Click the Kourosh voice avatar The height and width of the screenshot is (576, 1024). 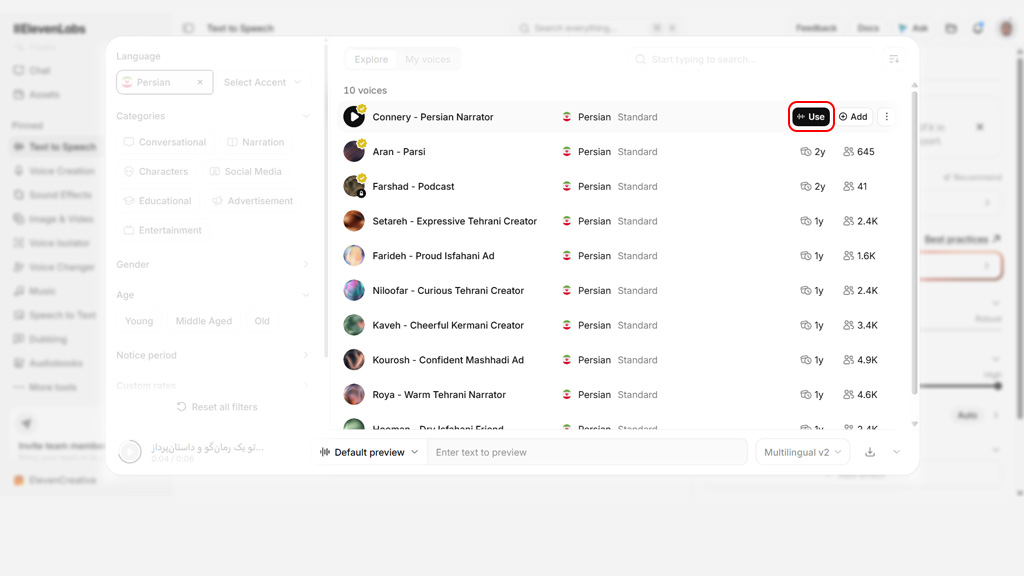(354, 359)
